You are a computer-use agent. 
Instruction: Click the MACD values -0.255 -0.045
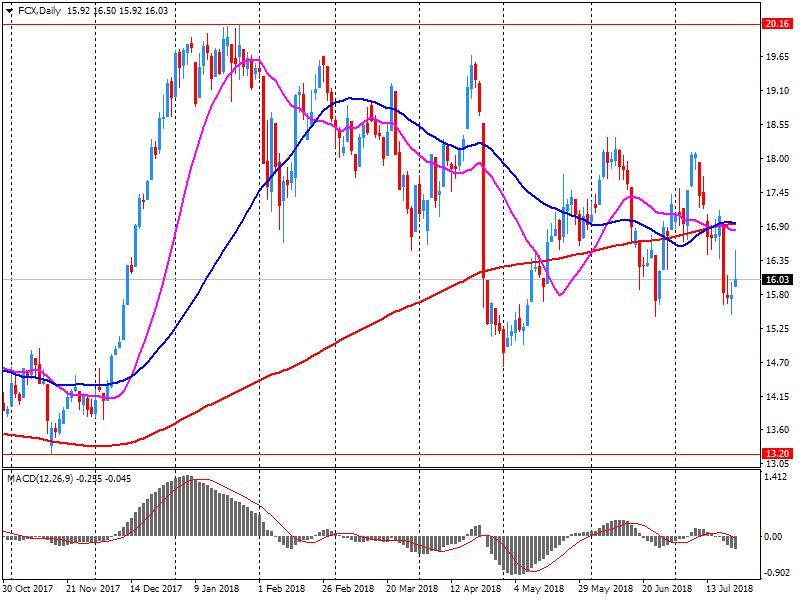click(104, 479)
